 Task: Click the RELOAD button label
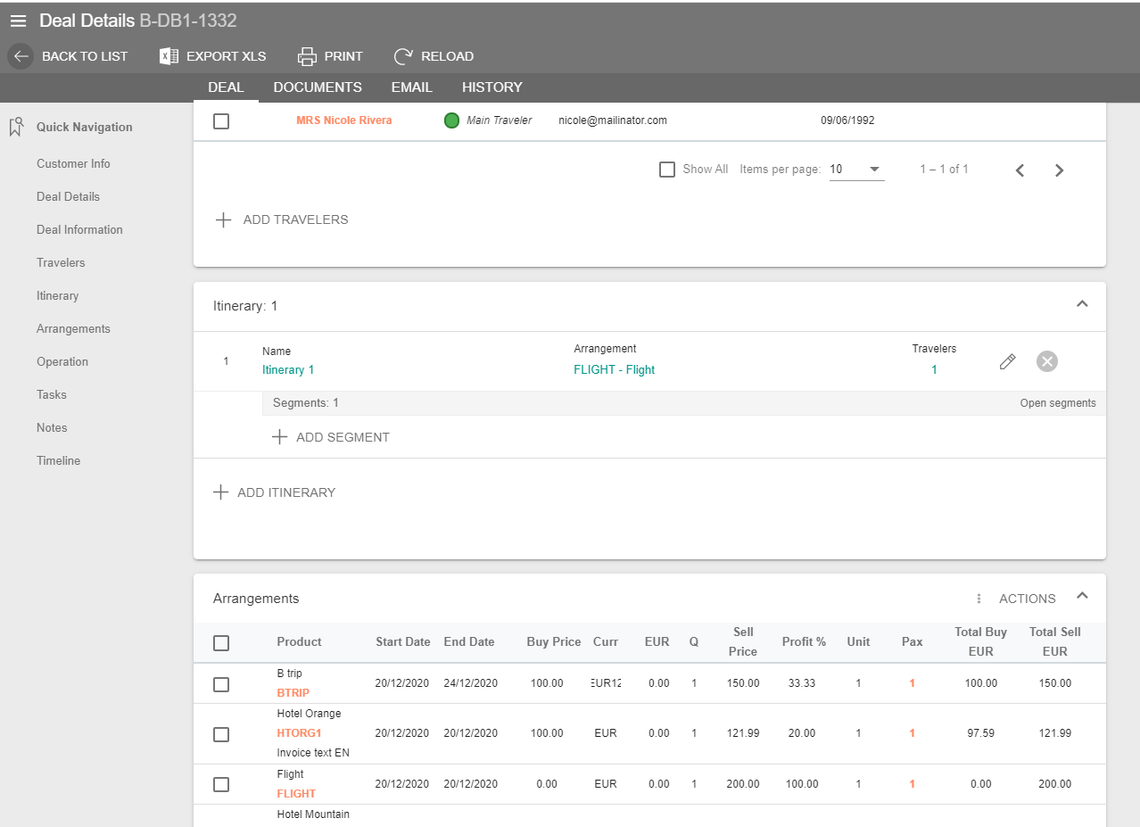coord(447,56)
